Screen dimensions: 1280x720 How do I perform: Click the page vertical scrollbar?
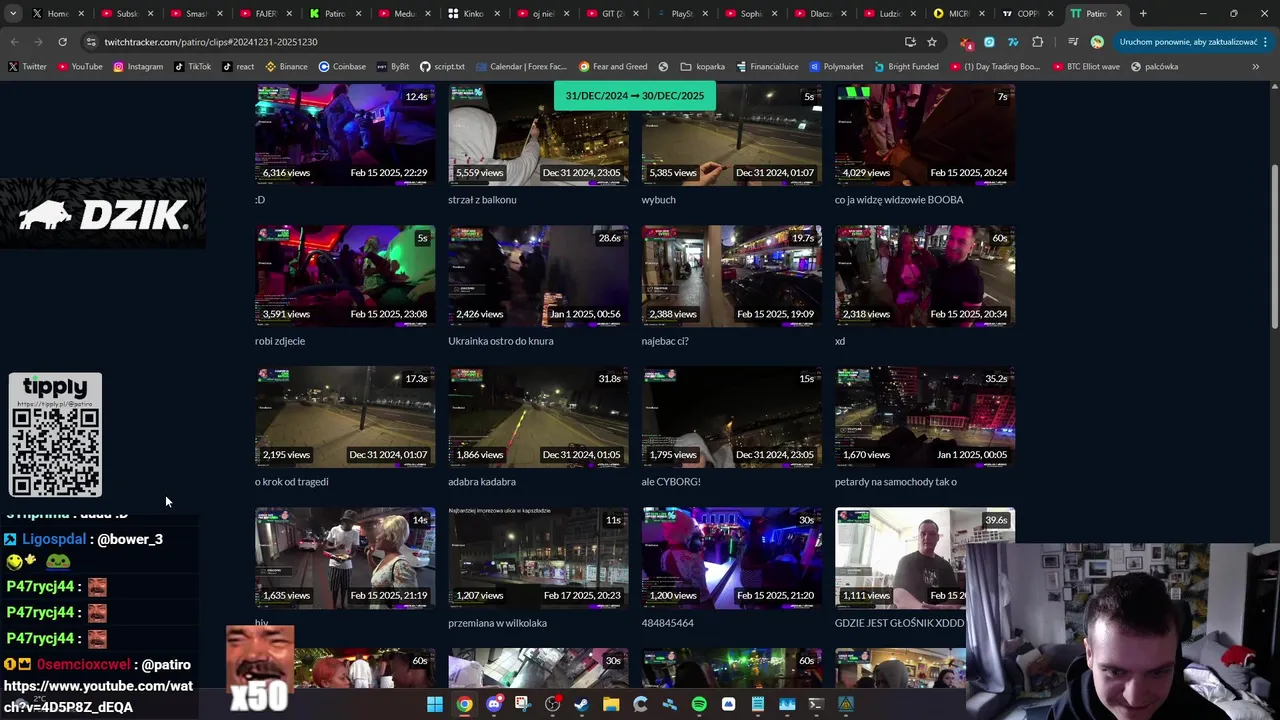pos(1274,245)
